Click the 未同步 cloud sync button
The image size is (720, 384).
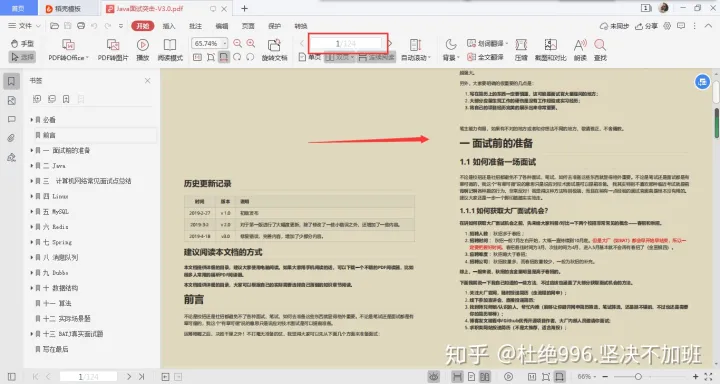(x=614, y=26)
